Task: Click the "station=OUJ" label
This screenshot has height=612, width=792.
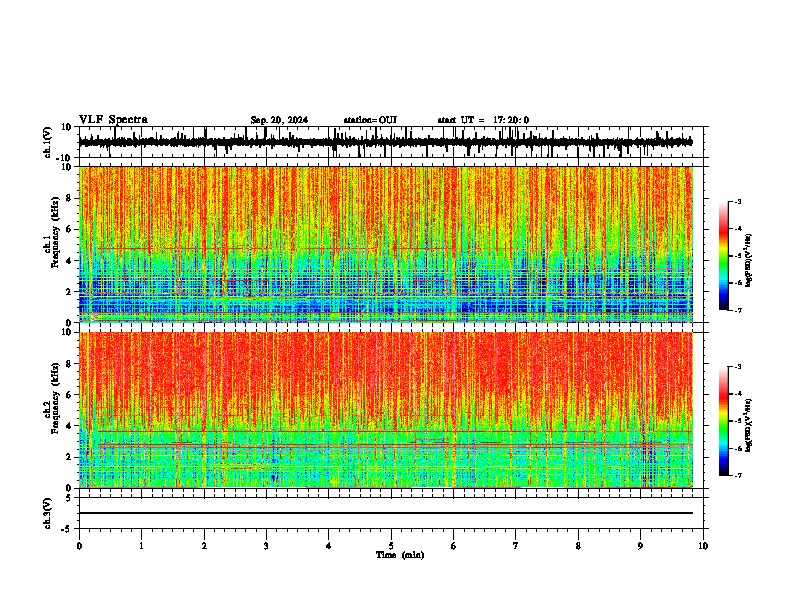Action: click(x=370, y=120)
